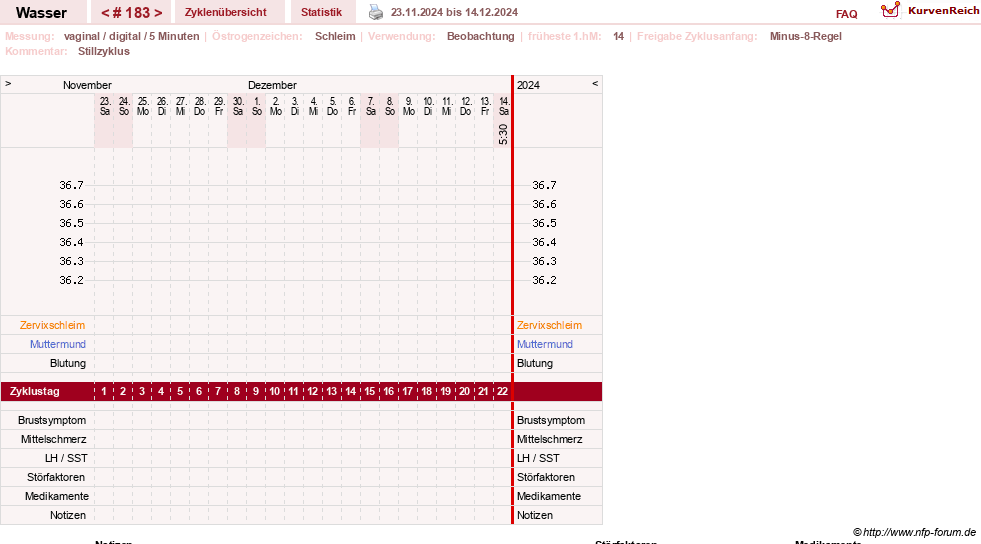Click cycle day 1 in Zyklustag row

pos(104,391)
